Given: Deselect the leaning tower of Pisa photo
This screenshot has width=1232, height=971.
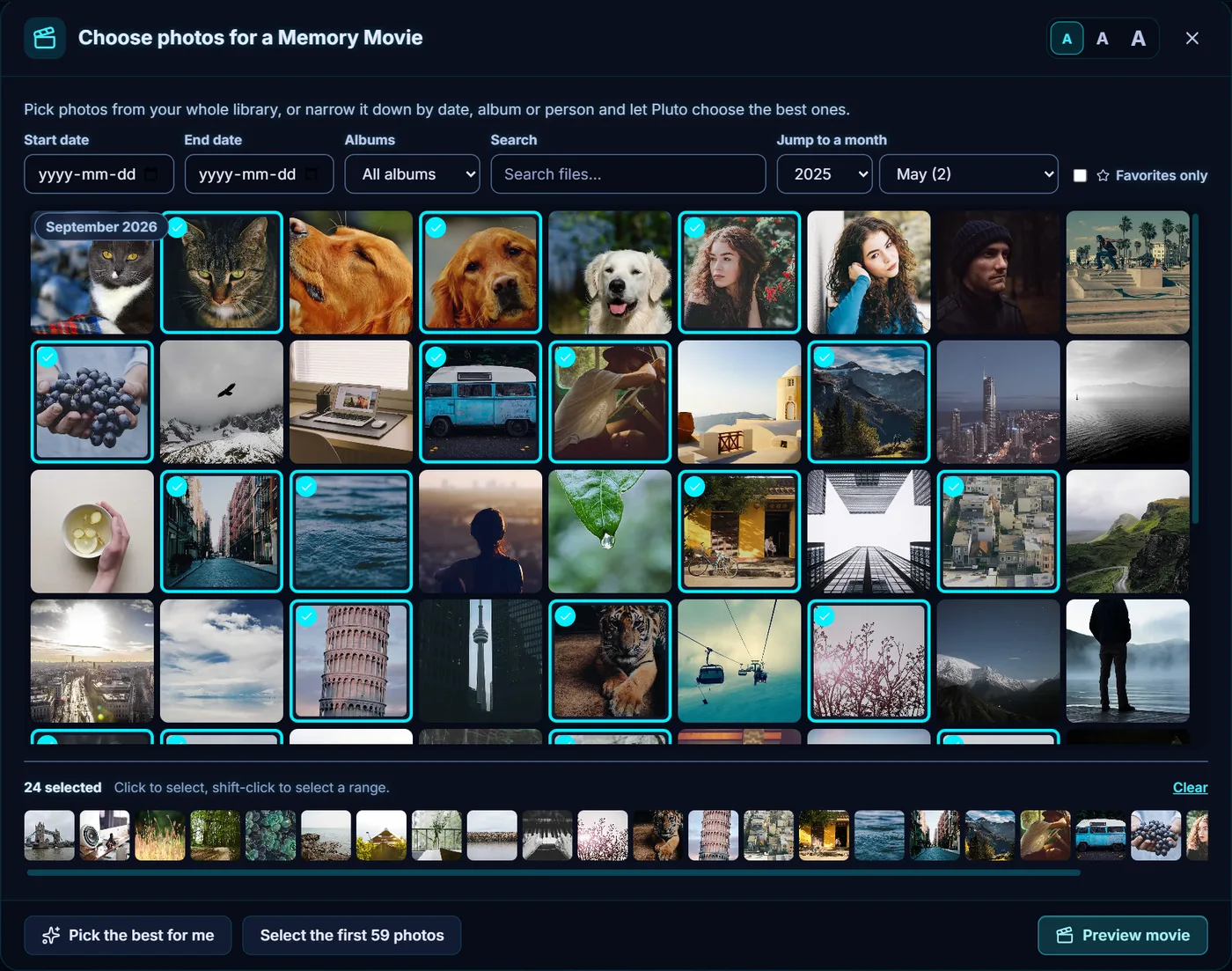Looking at the screenshot, I should click(x=351, y=661).
